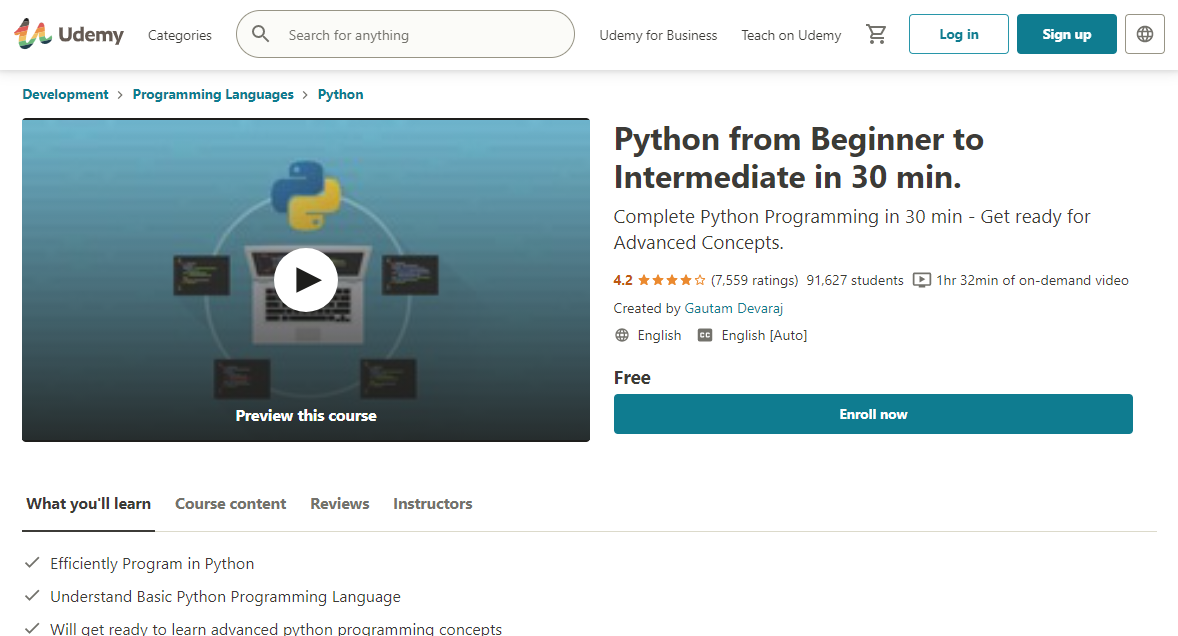Click the Sign up button

(1066, 34)
